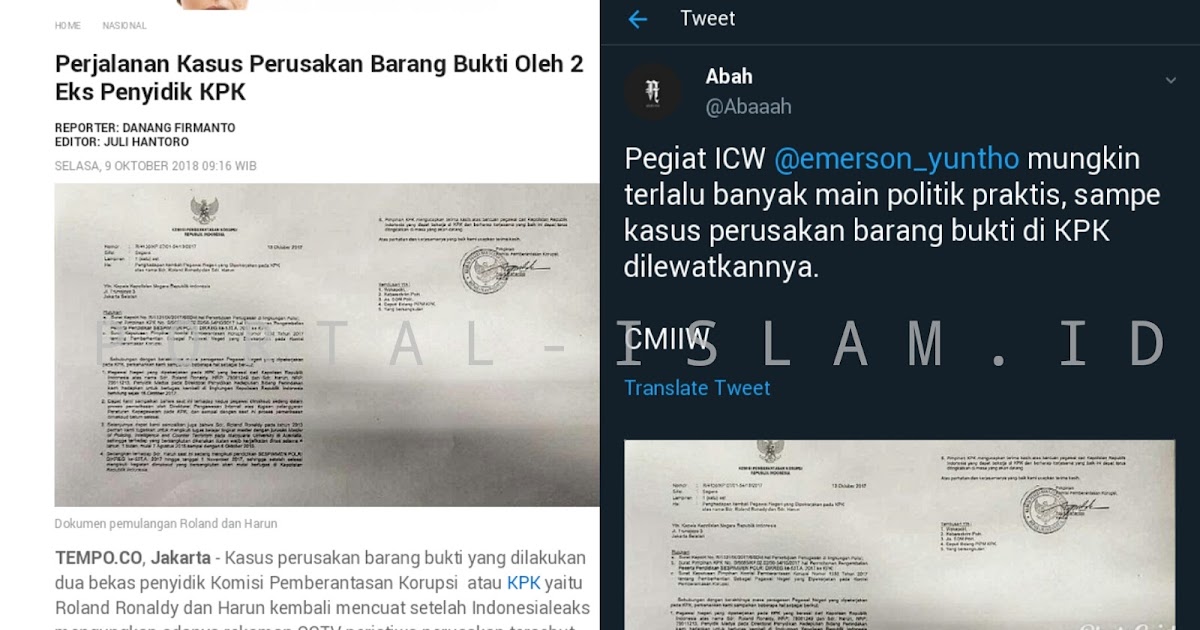Tap the back arrow beside Tweet
The image size is (1200, 630).
[x=637, y=19]
